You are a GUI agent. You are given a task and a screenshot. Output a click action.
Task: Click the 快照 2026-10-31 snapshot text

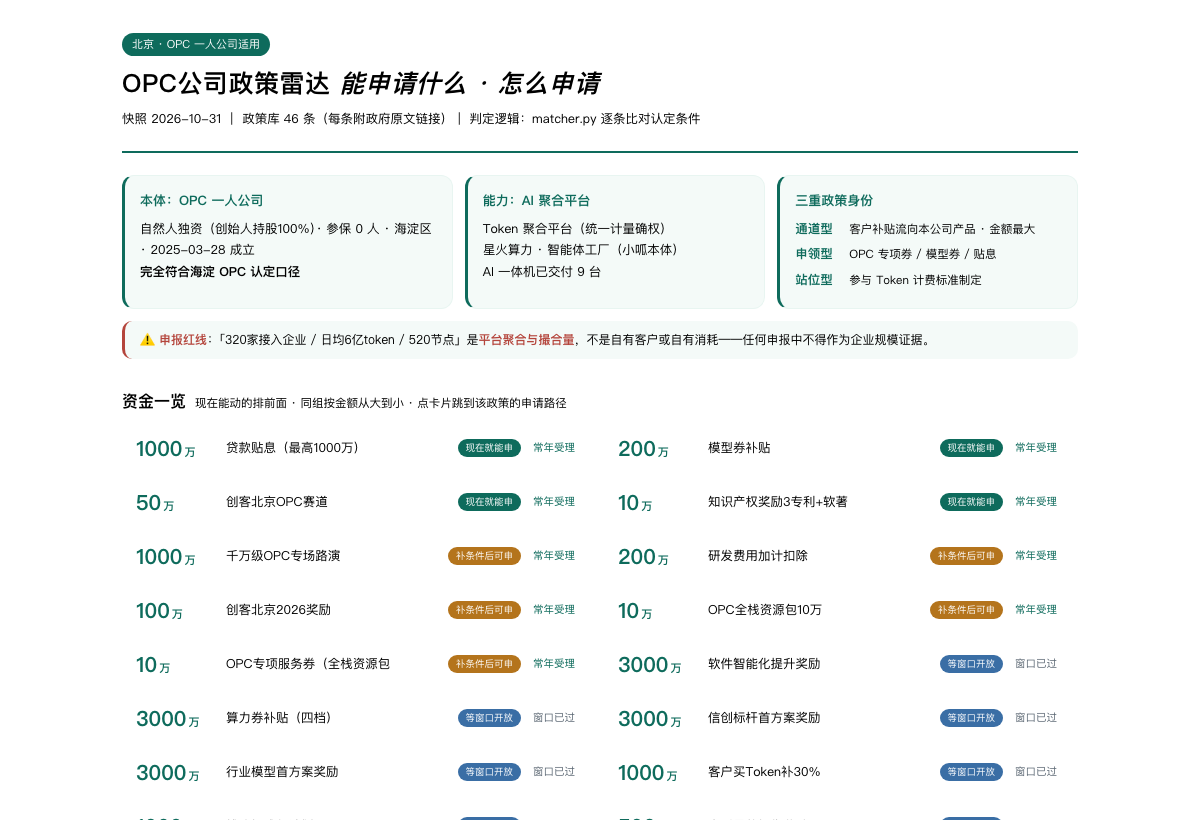coord(172,119)
